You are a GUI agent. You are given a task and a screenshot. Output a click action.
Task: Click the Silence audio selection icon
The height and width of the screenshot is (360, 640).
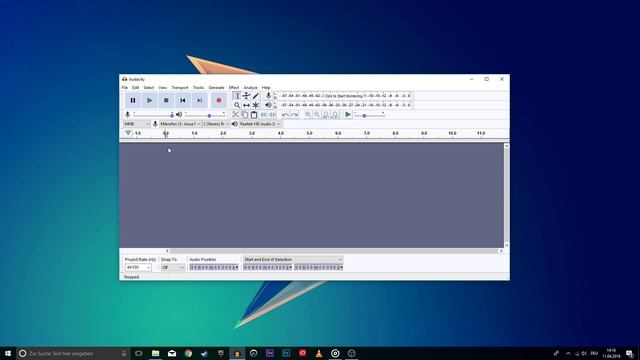tap(272, 115)
